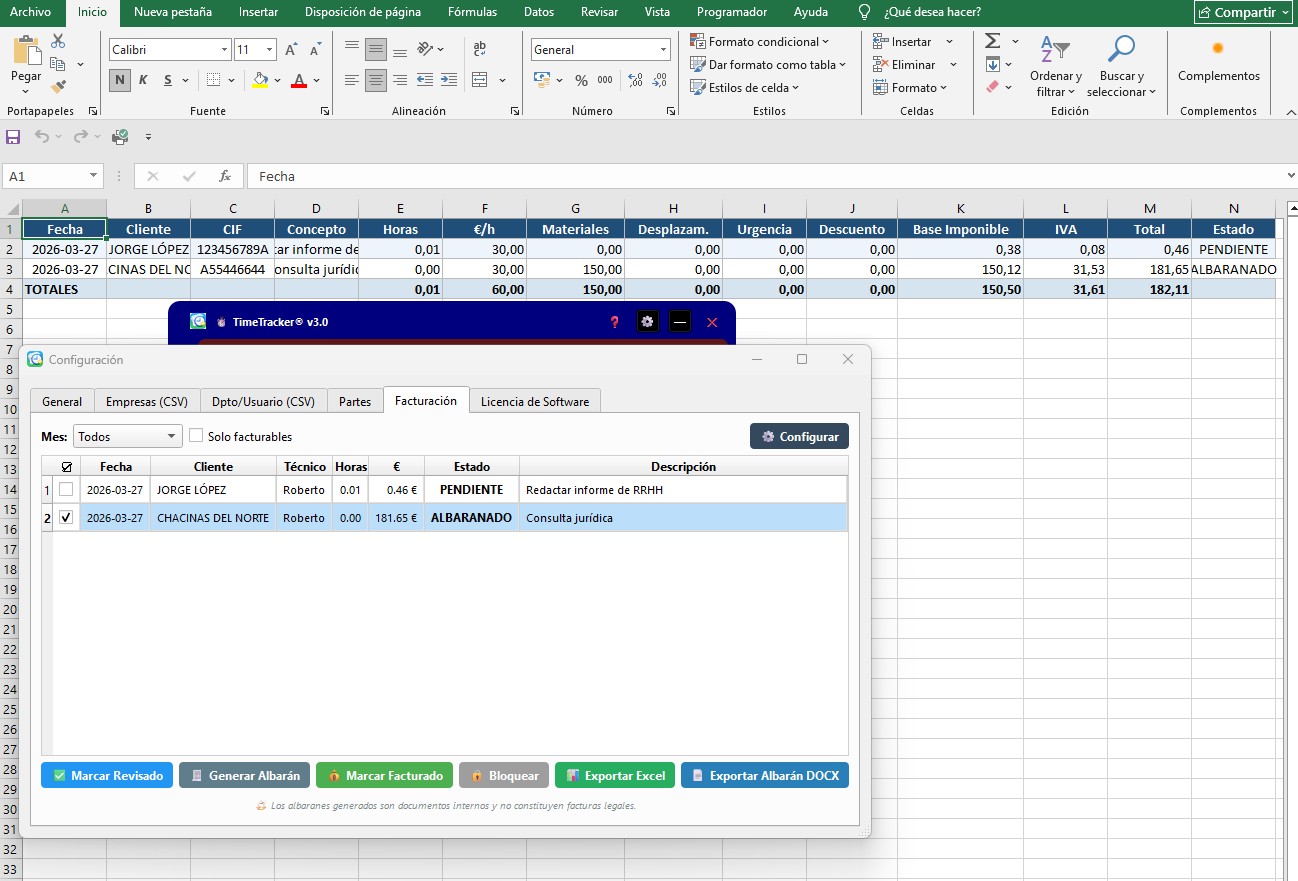The image size is (1298, 881).
Task: Click the Generar Albarán button
Action: [244, 774]
